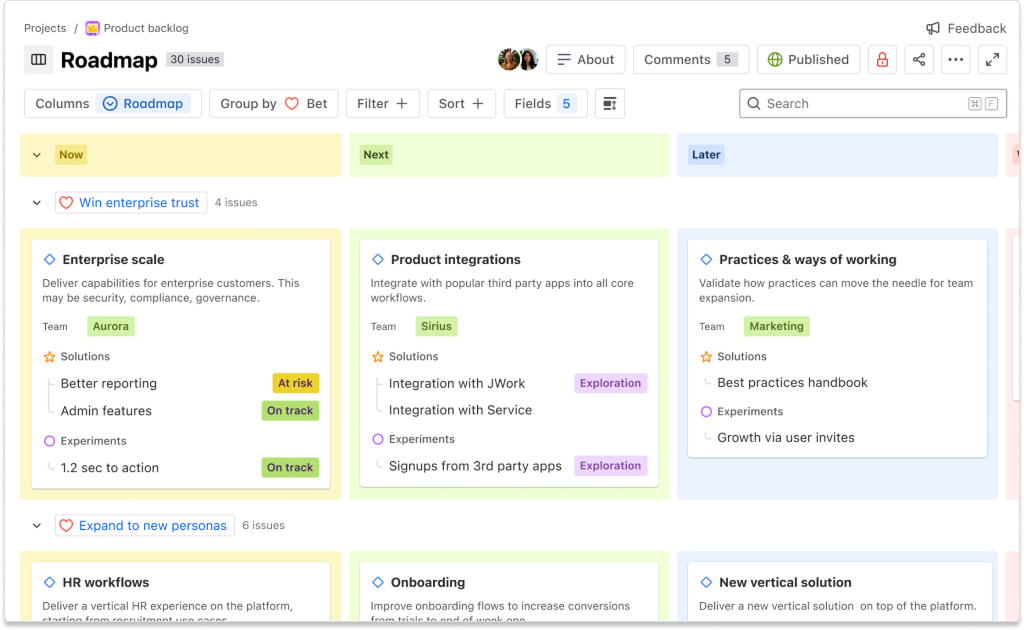Viewport: 1024px width, 630px height.
Task: Click the Solutions star icon on Enterprise scale
Action: [48, 356]
